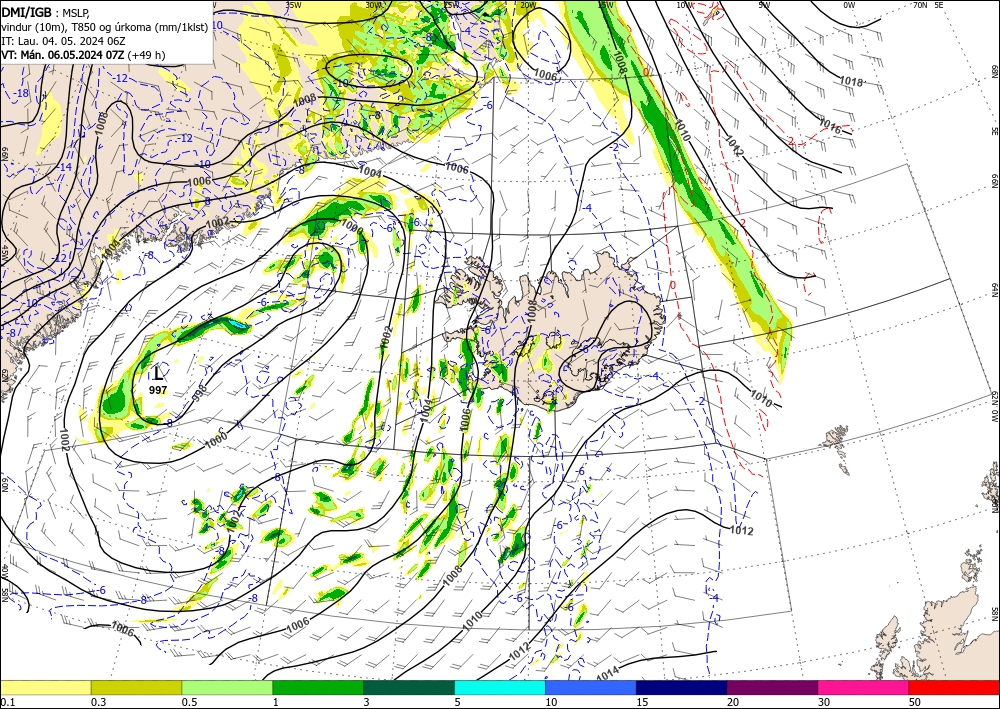
Task: Click the legend value '0.5'
Action: pyautogui.click(x=189, y=702)
